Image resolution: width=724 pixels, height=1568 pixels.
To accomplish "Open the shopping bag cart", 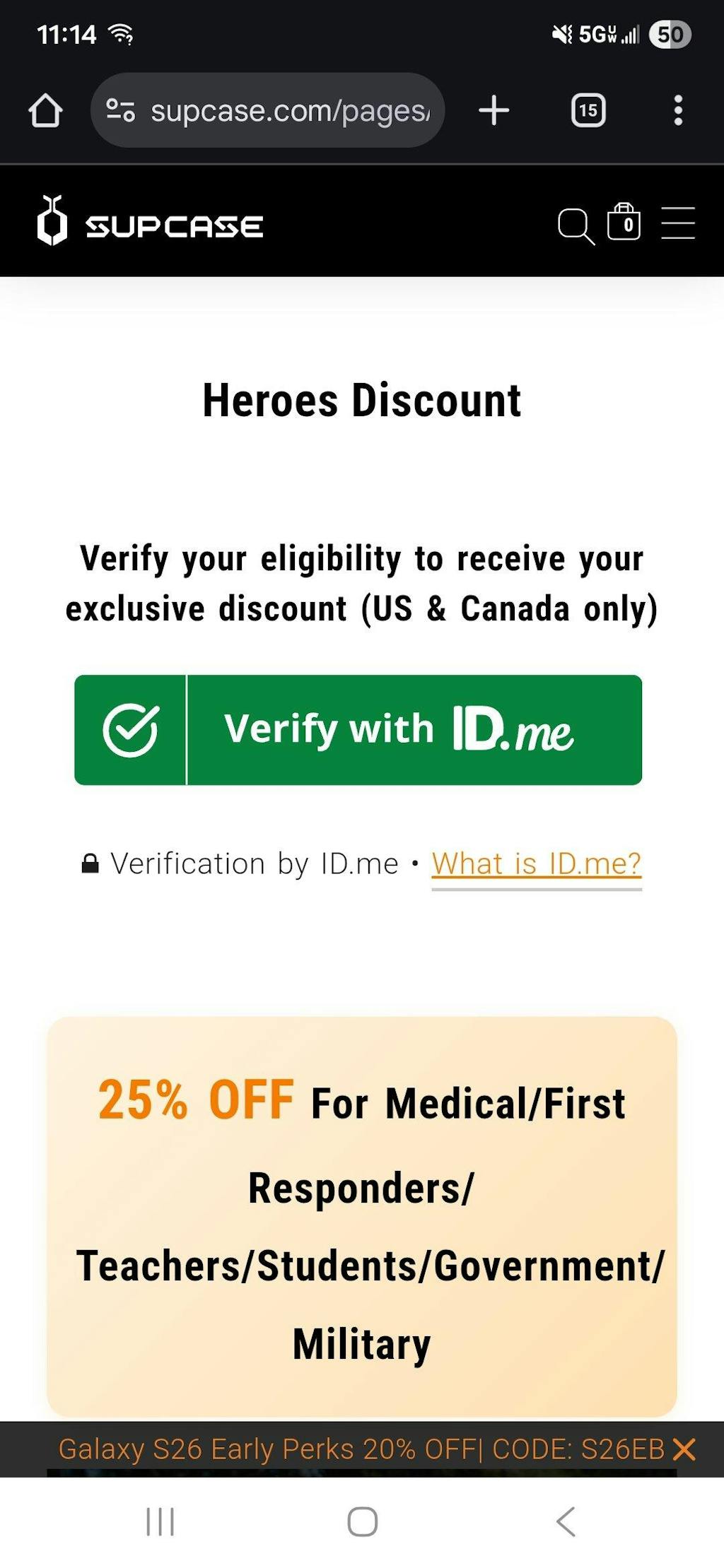I will coord(624,222).
